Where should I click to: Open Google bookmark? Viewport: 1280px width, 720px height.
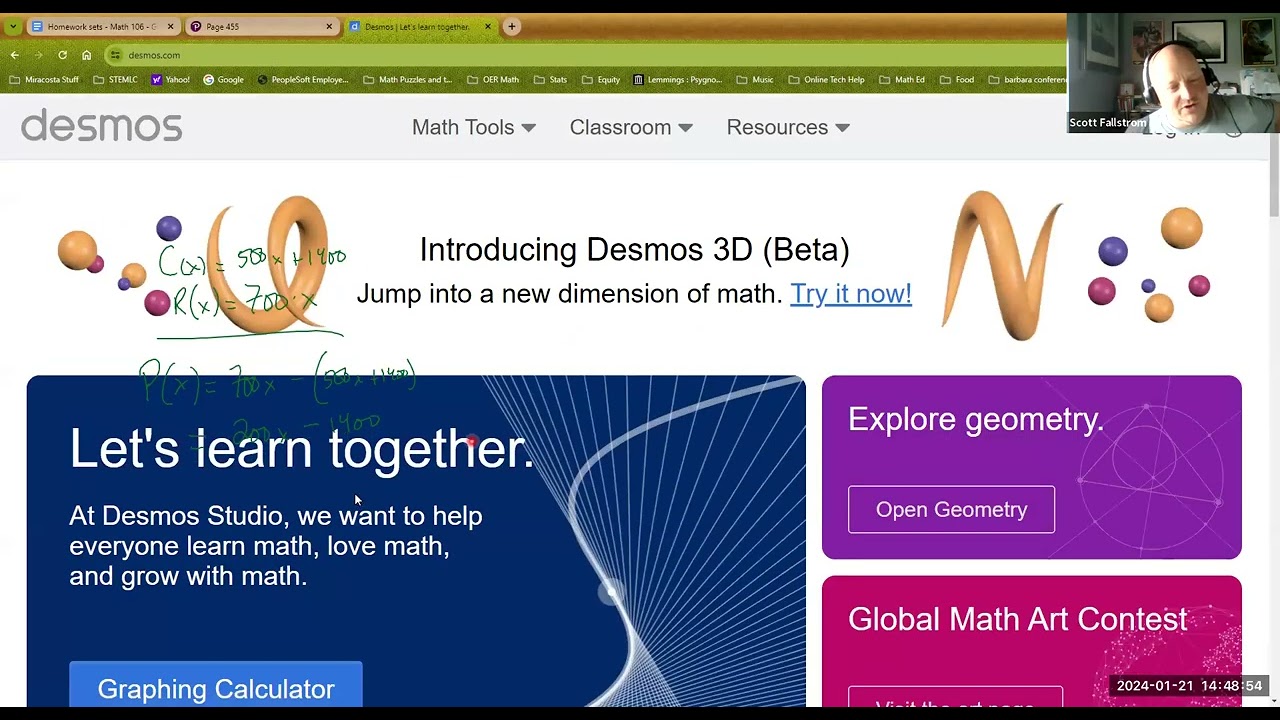click(223, 80)
